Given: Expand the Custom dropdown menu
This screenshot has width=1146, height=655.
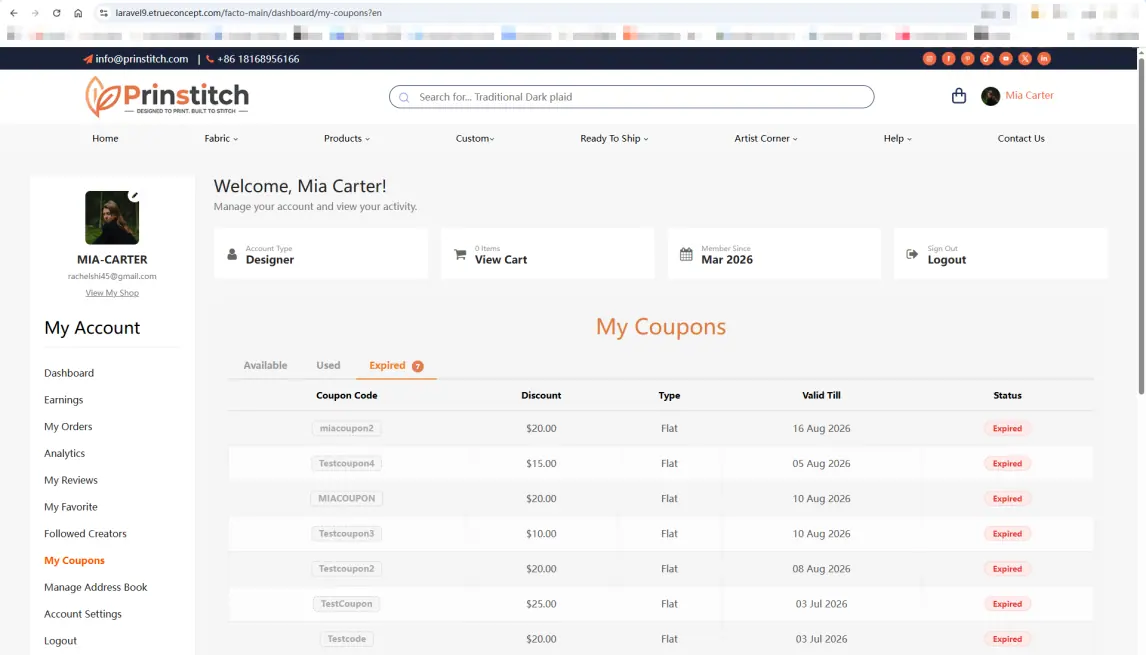Looking at the screenshot, I should [x=475, y=138].
